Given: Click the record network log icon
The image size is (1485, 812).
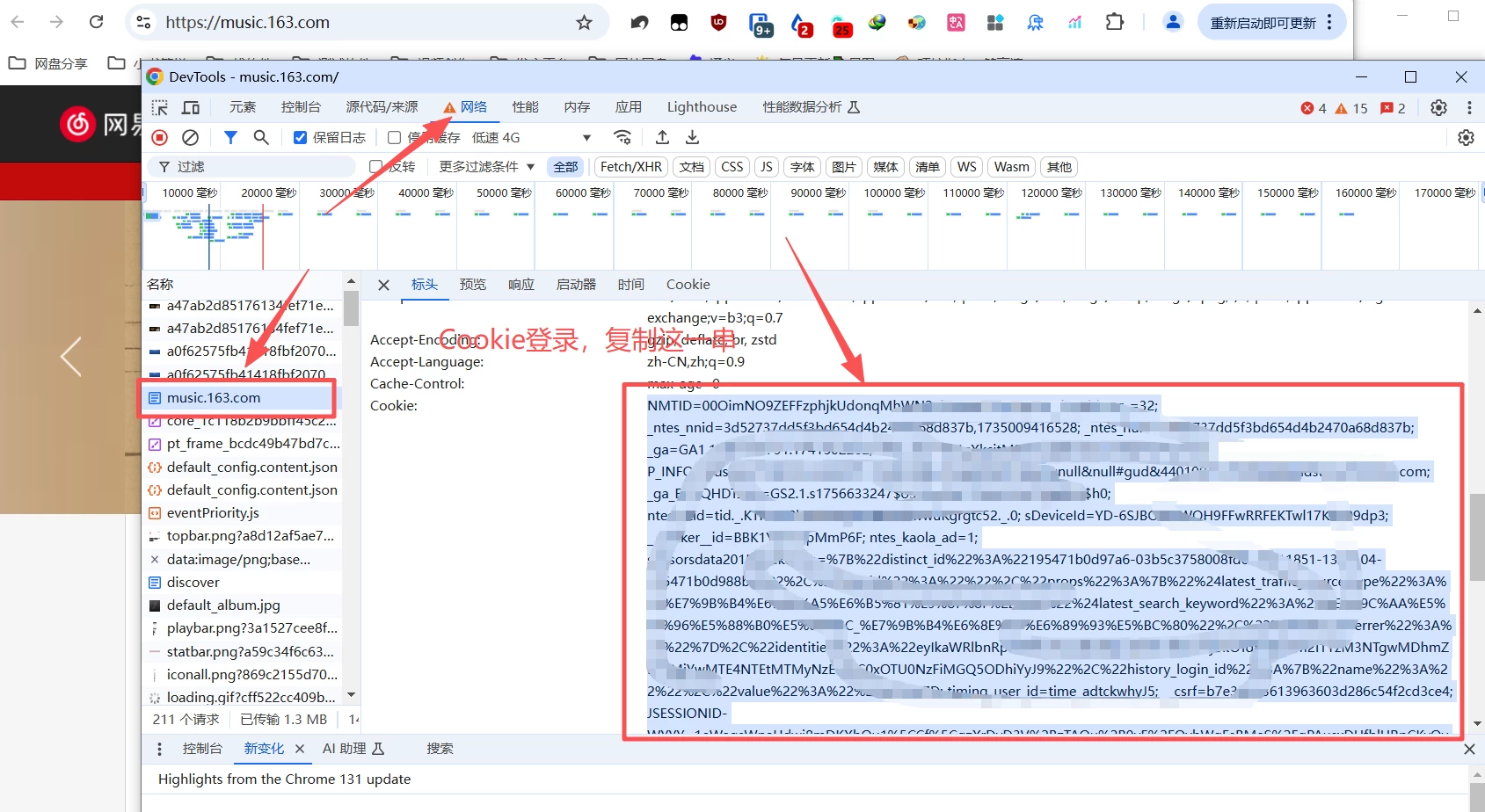Looking at the screenshot, I should coord(160,137).
